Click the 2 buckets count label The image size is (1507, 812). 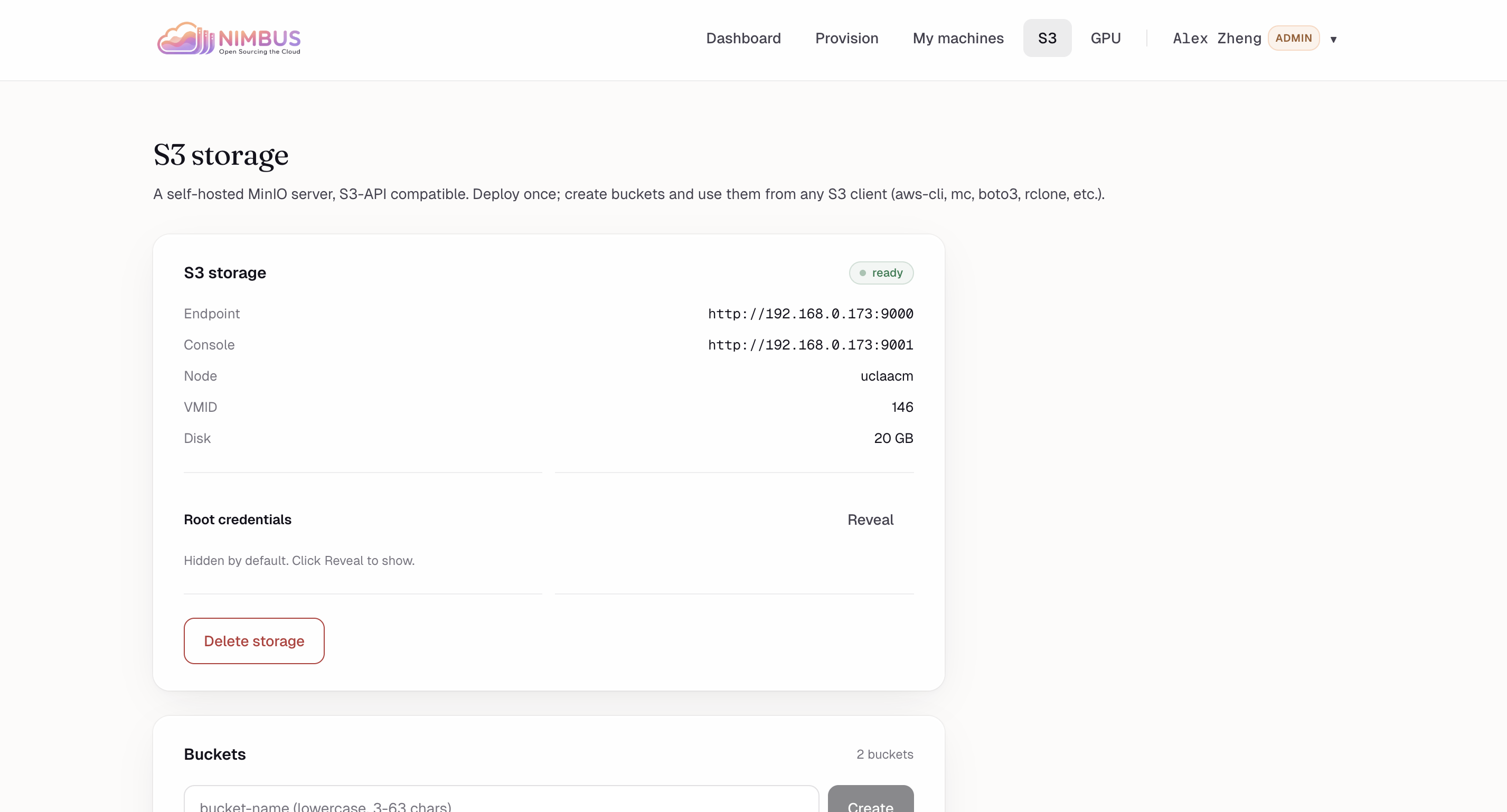[884, 754]
